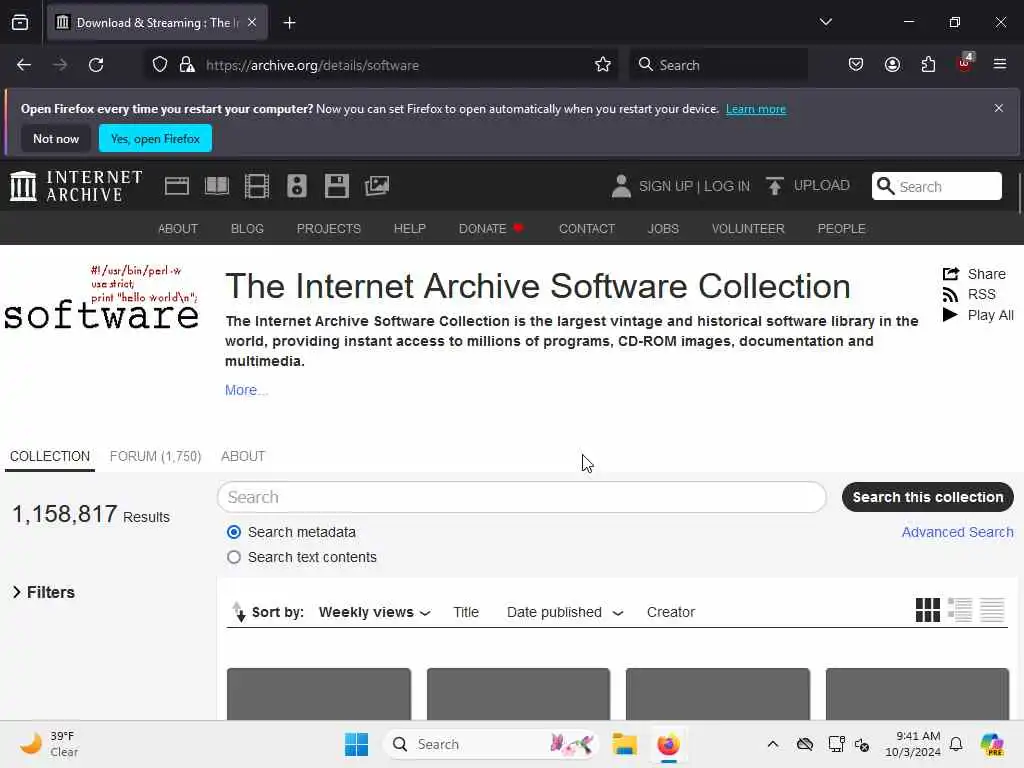Open Firefox View from tab bar

(x=20, y=23)
